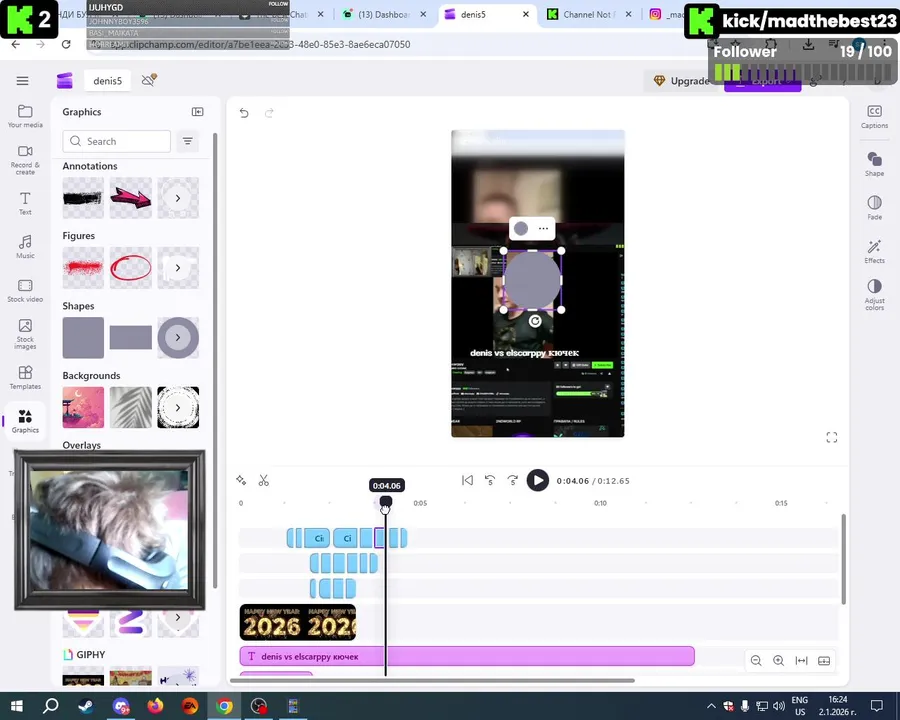Skip forward five seconds
The image size is (900, 720).
513,481
